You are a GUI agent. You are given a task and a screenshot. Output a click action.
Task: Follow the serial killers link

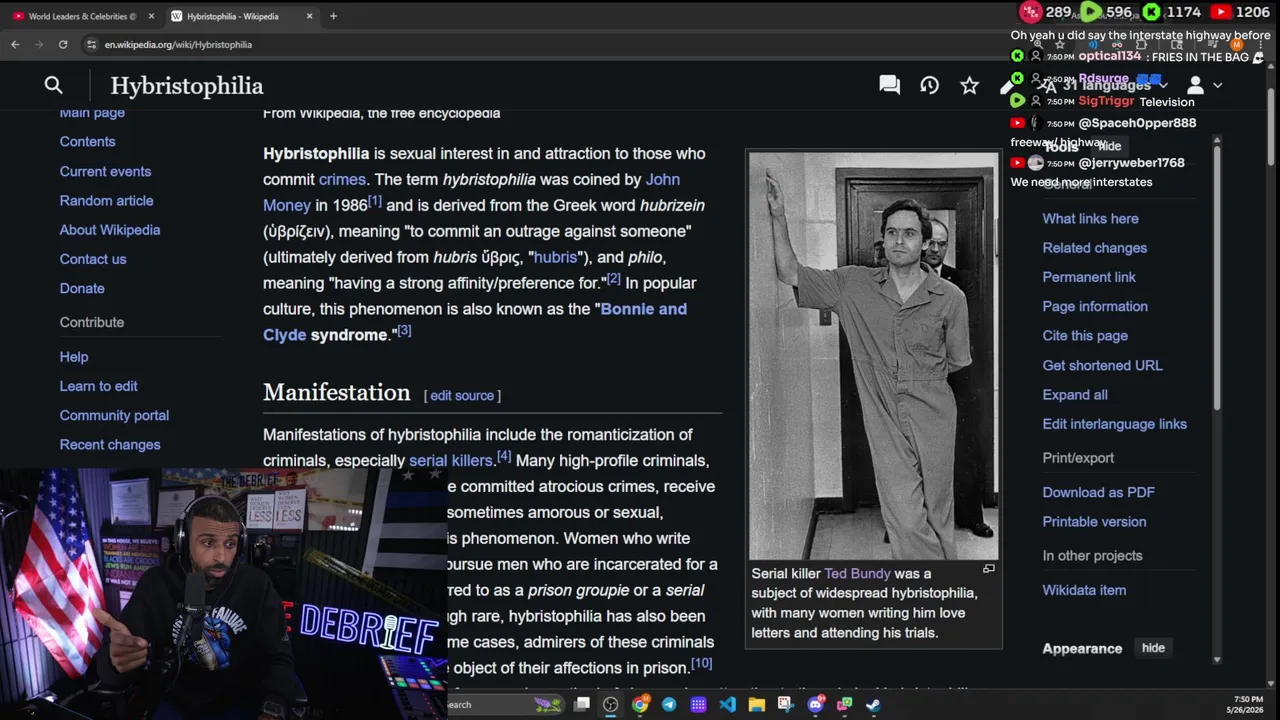(451, 461)
